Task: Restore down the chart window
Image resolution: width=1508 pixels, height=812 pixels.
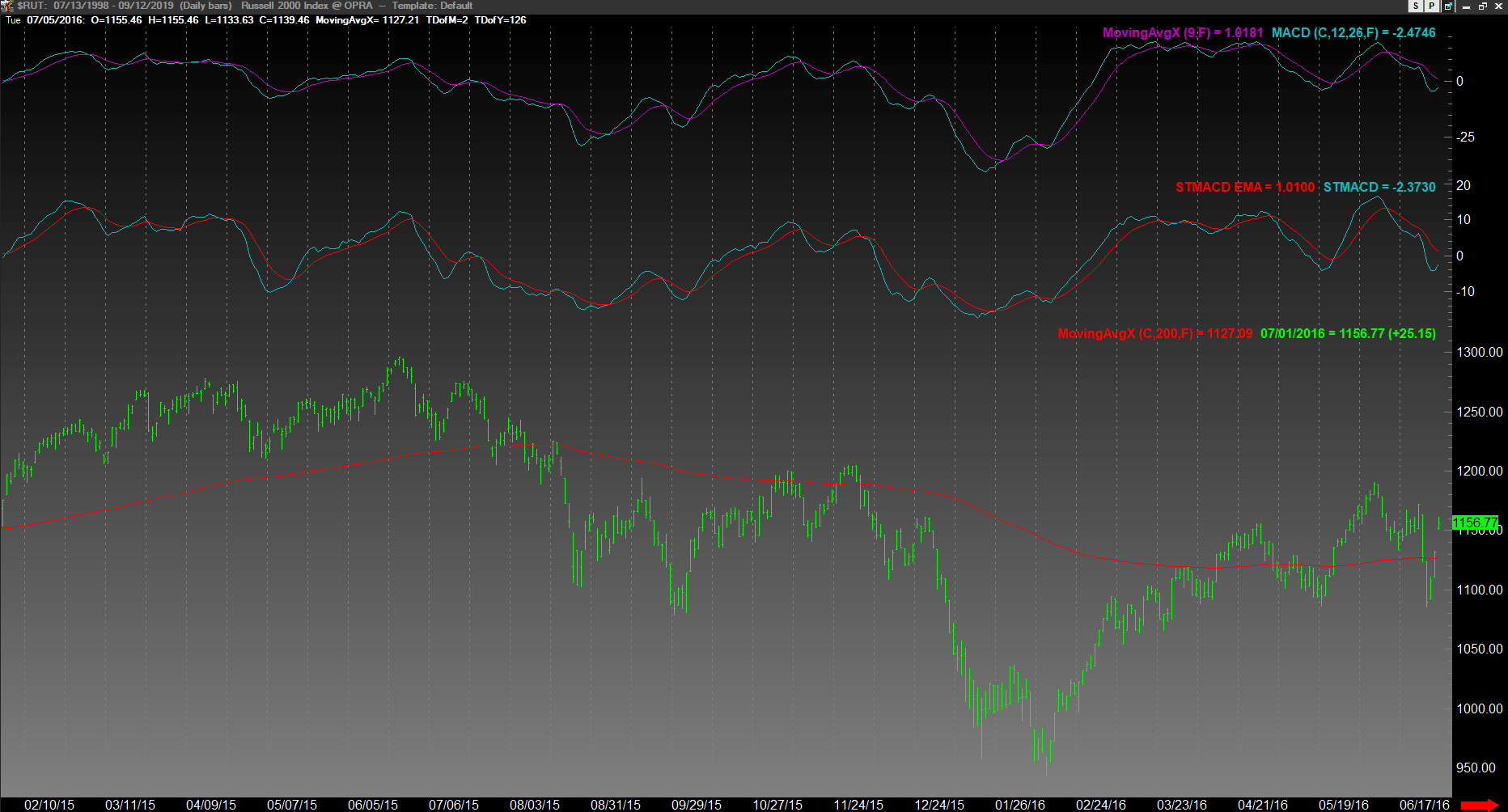Action: pyautogui.click(x=1482, y=6)
